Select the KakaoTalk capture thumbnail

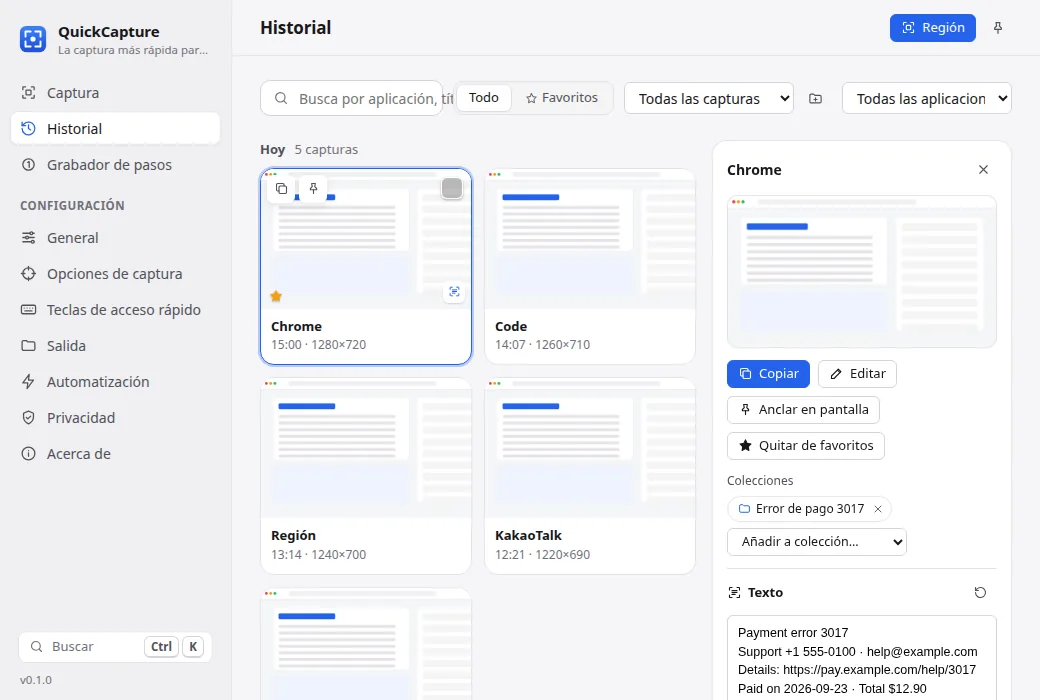click(590, 448)
